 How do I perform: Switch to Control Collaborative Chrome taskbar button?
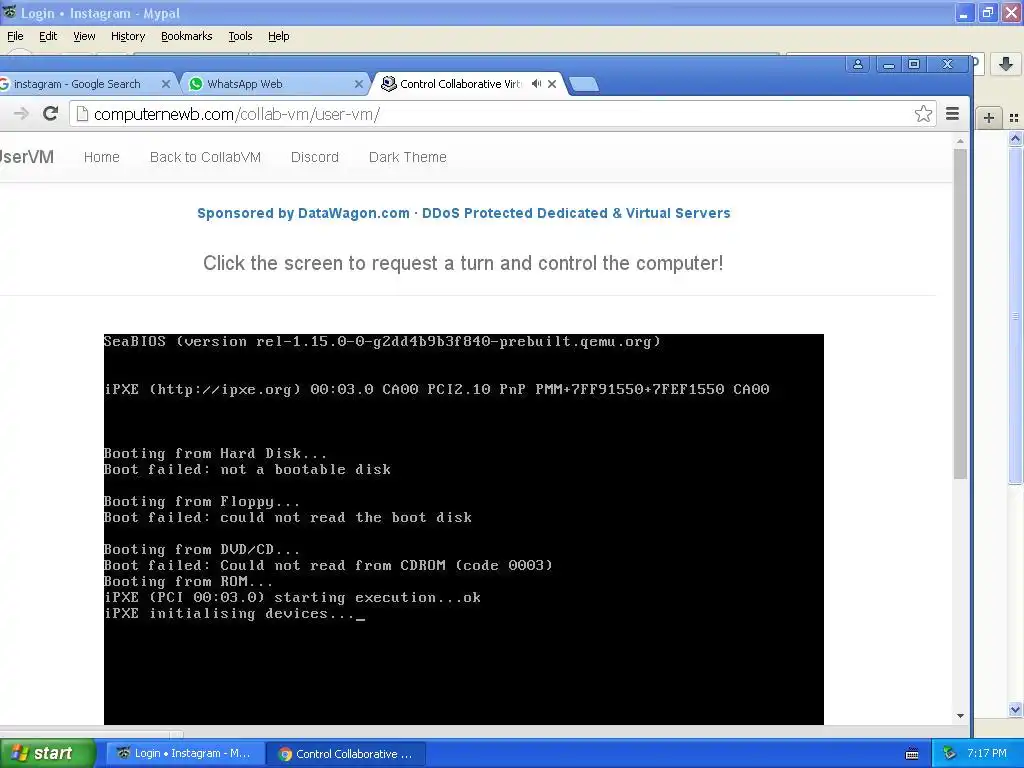pyautogui.click(x=346, y=754)
